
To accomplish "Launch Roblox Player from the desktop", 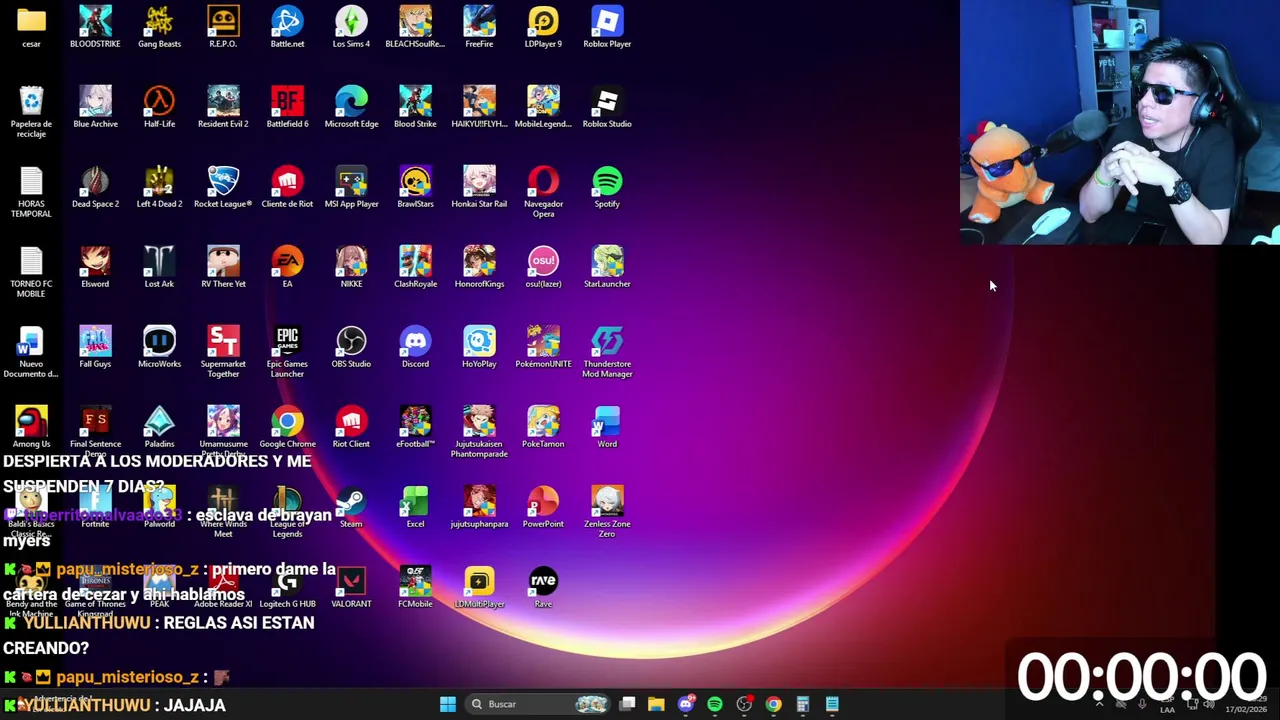I will 607,27.
